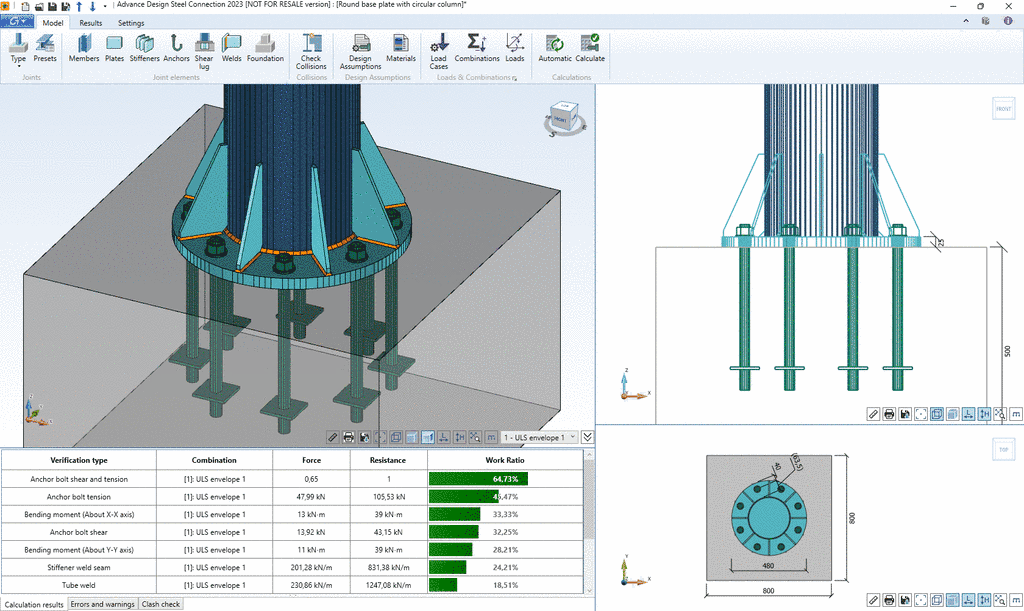This screenshot has height=611, width=1024.
Task: Switch to the Results ribbon tab
Action: click(x=90, y=22)
